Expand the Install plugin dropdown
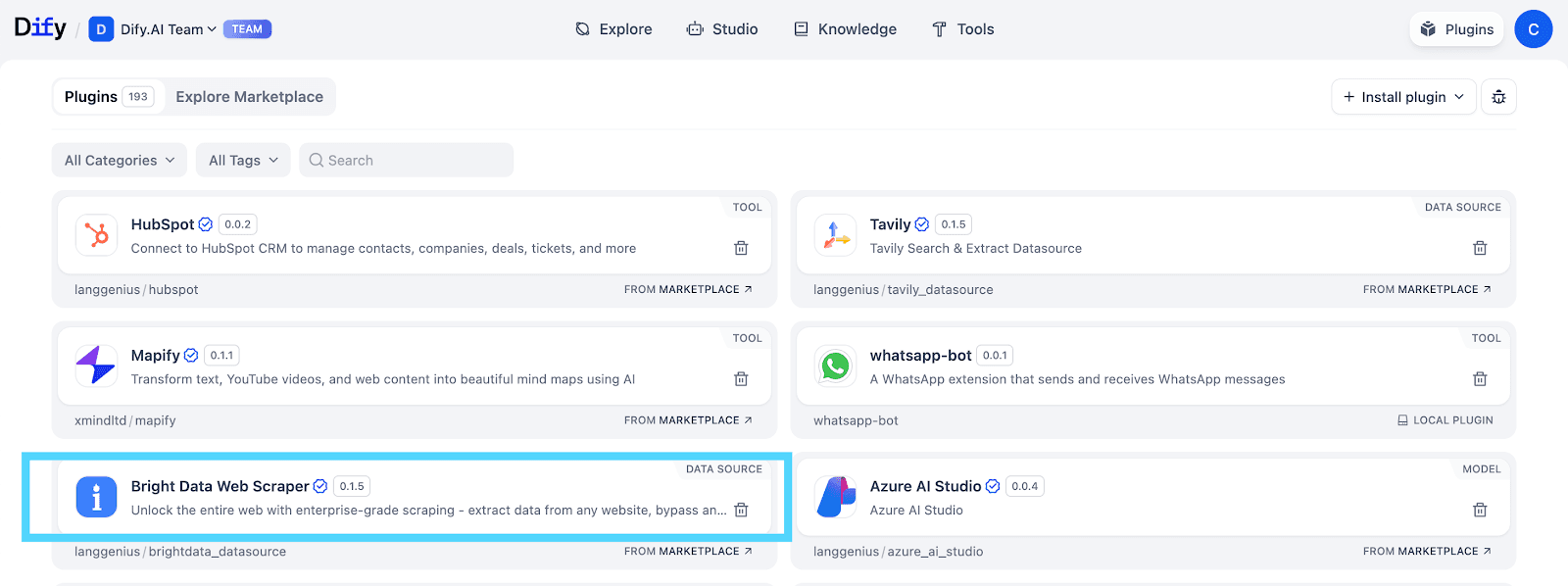This screenshot has width=1568, height=586. [x=1403, y=97]
